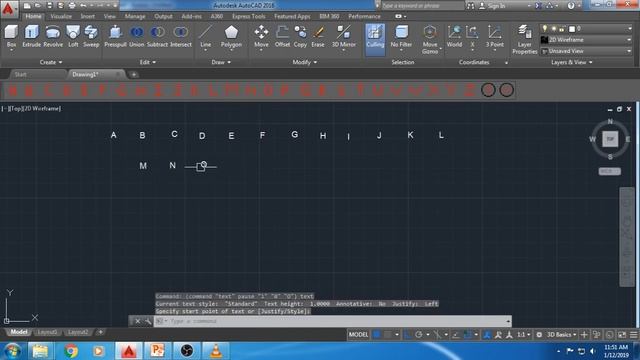
Task: Switch to the Manage ribbon tab
Action: 135,16
